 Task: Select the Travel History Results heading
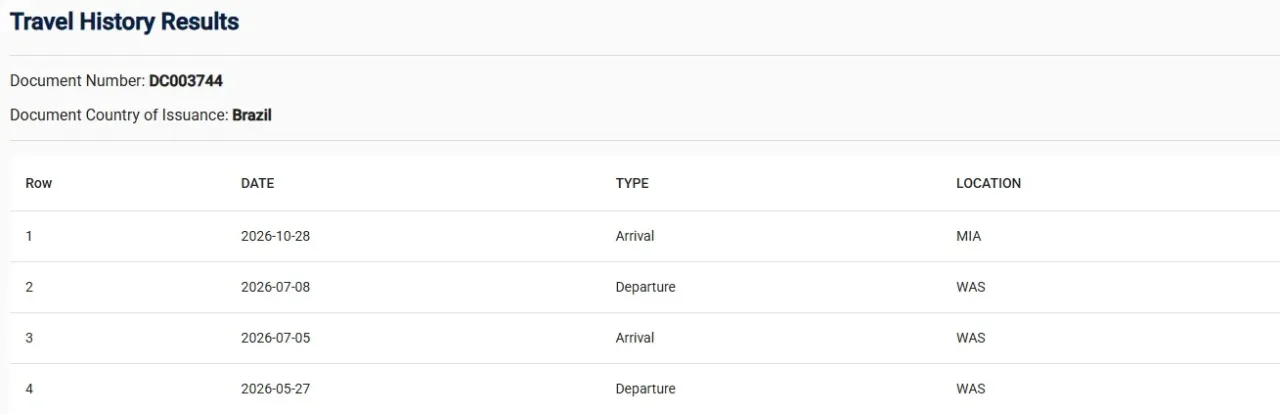pos(125,21)
